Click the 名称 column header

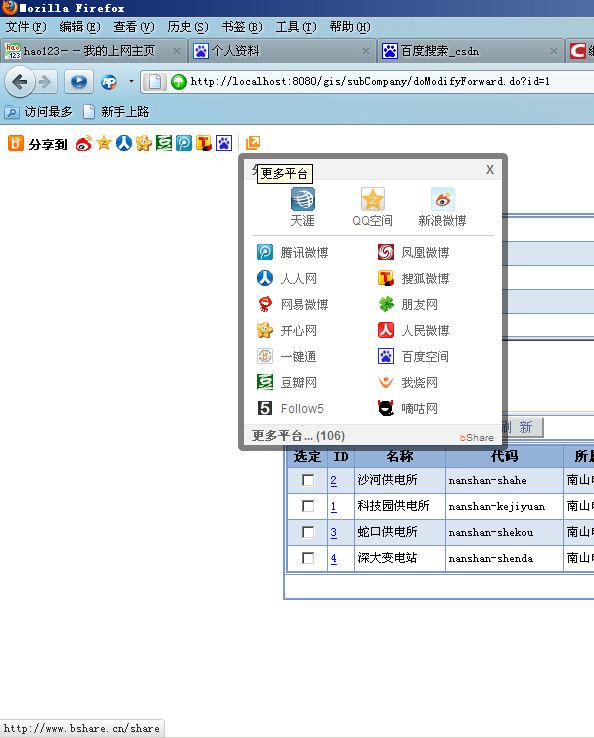(400, 456)
